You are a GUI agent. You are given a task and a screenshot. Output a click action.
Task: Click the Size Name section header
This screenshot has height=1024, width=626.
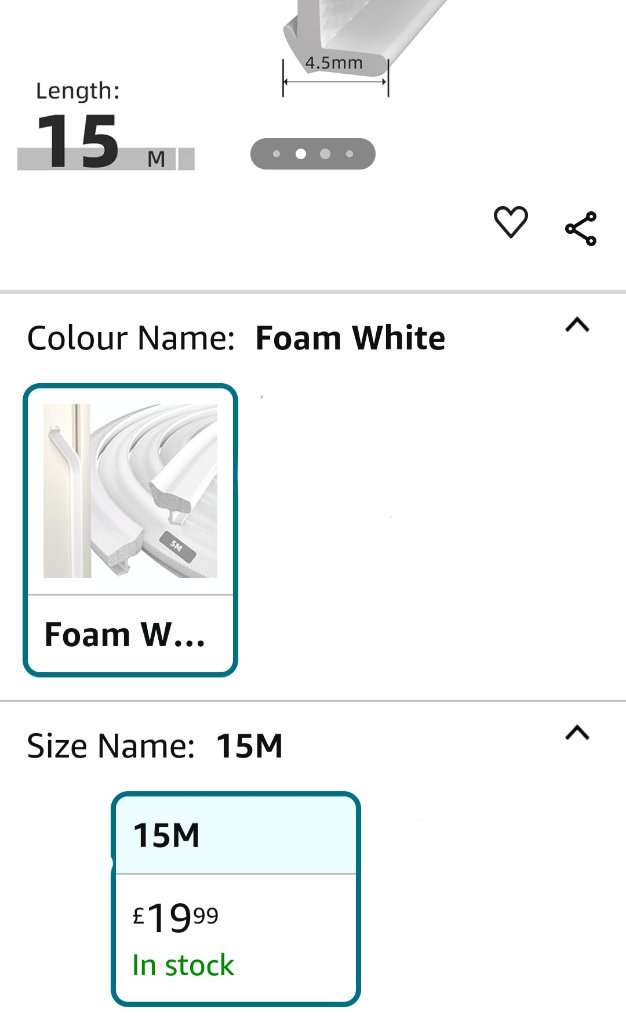[x=155, y=745]
